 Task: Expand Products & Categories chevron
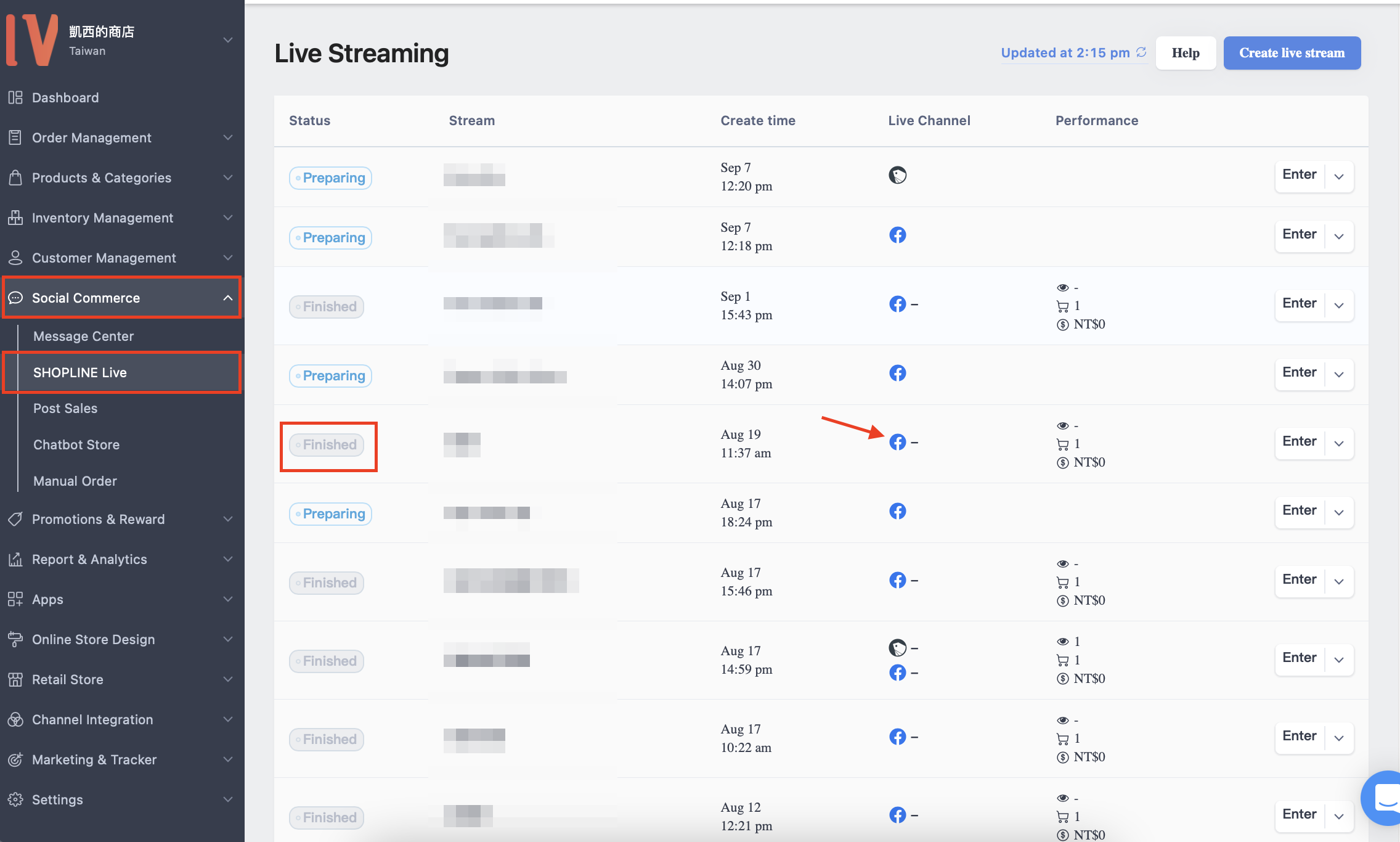coord(228,178)
